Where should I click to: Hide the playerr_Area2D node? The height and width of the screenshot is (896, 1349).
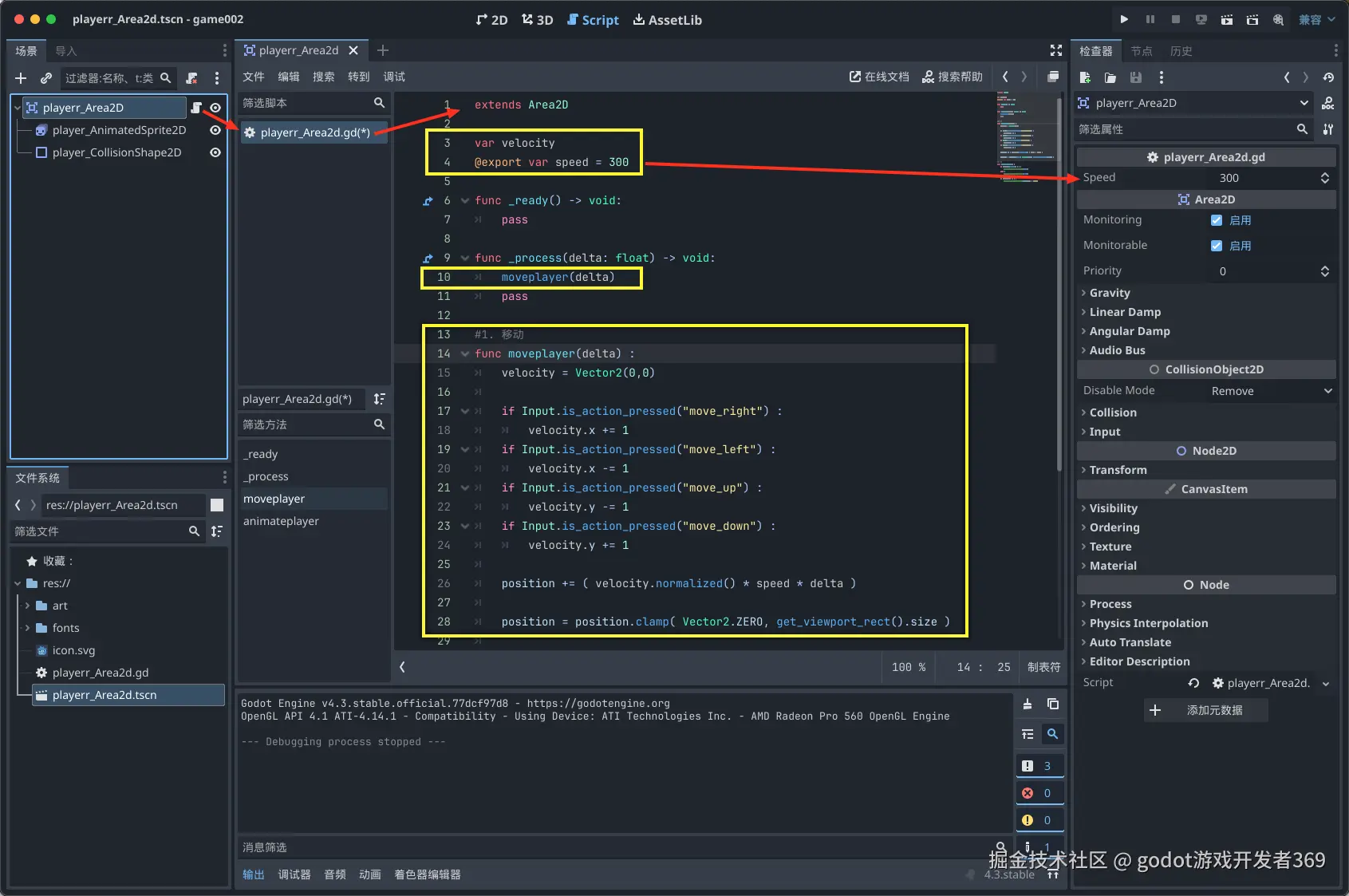pyautogui.click(x=215, y=108)
